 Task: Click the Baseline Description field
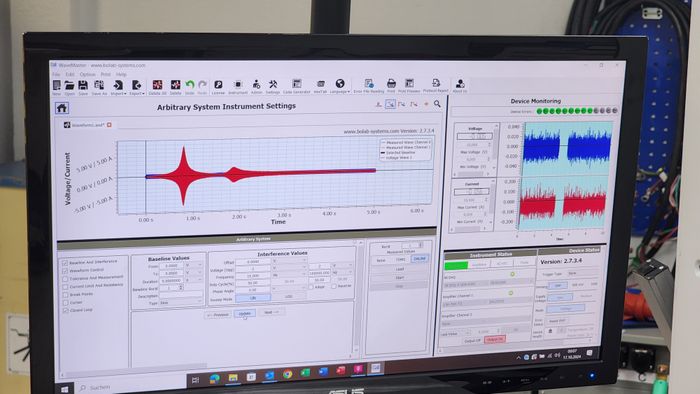(181, 295)
